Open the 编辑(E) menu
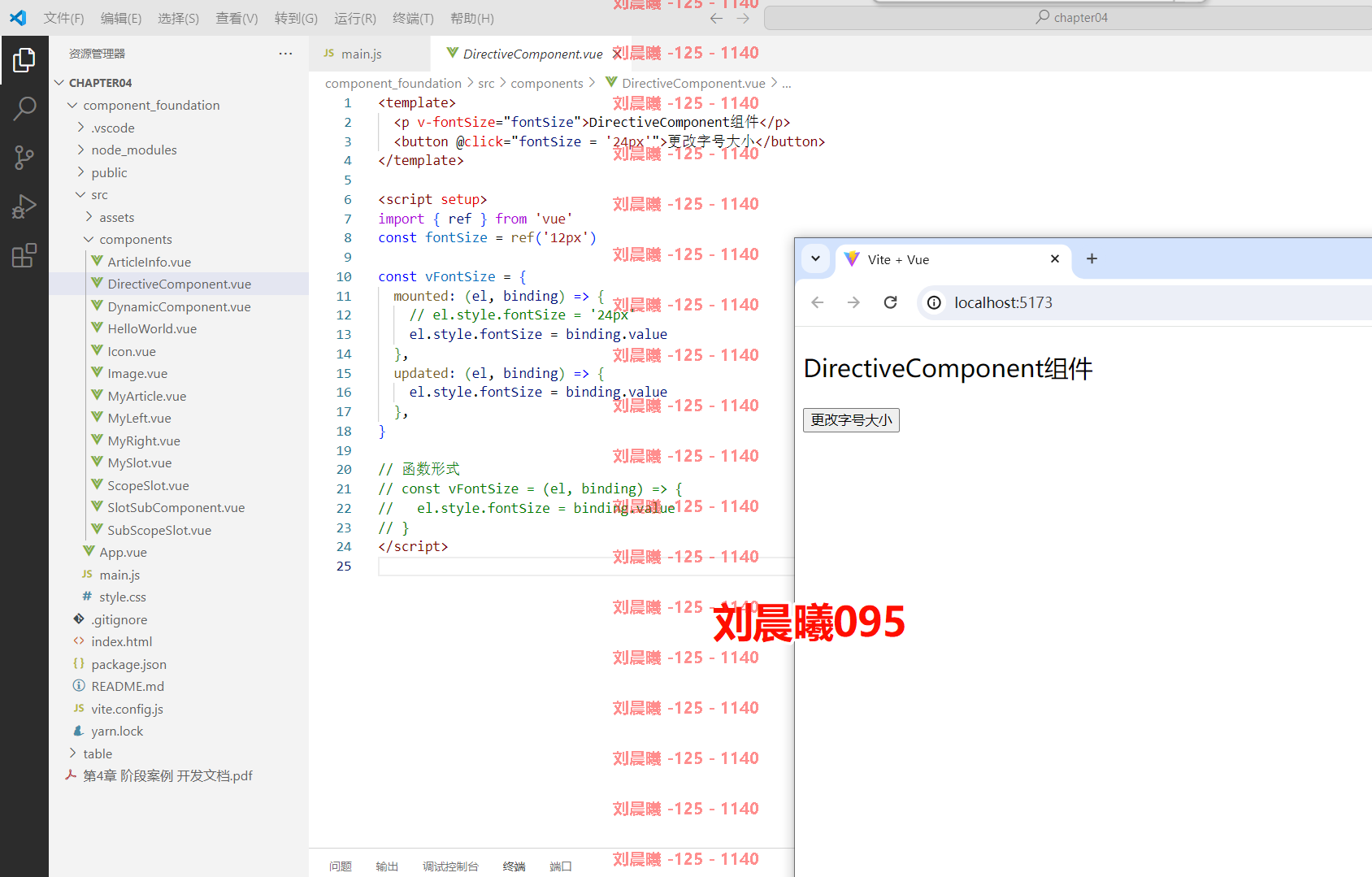Viewport: 1372px width, 877px height. click(121, 18)
